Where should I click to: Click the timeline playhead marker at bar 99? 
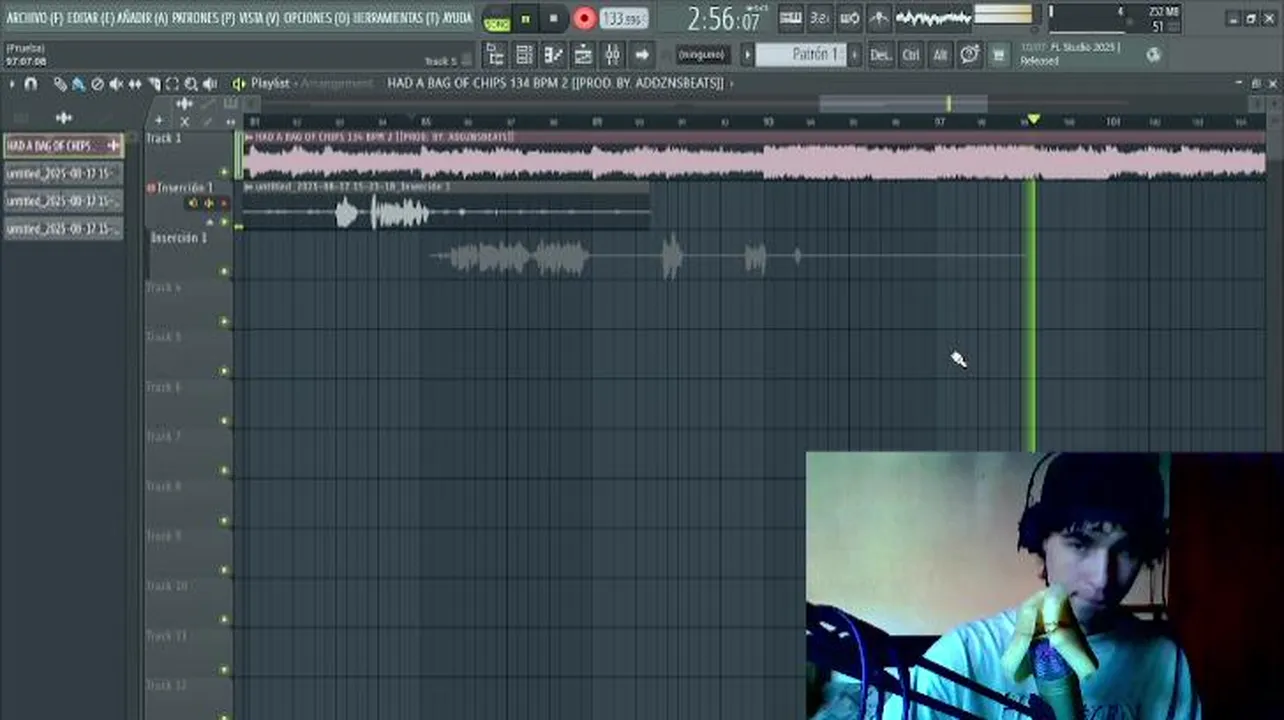coord(1033,120)
